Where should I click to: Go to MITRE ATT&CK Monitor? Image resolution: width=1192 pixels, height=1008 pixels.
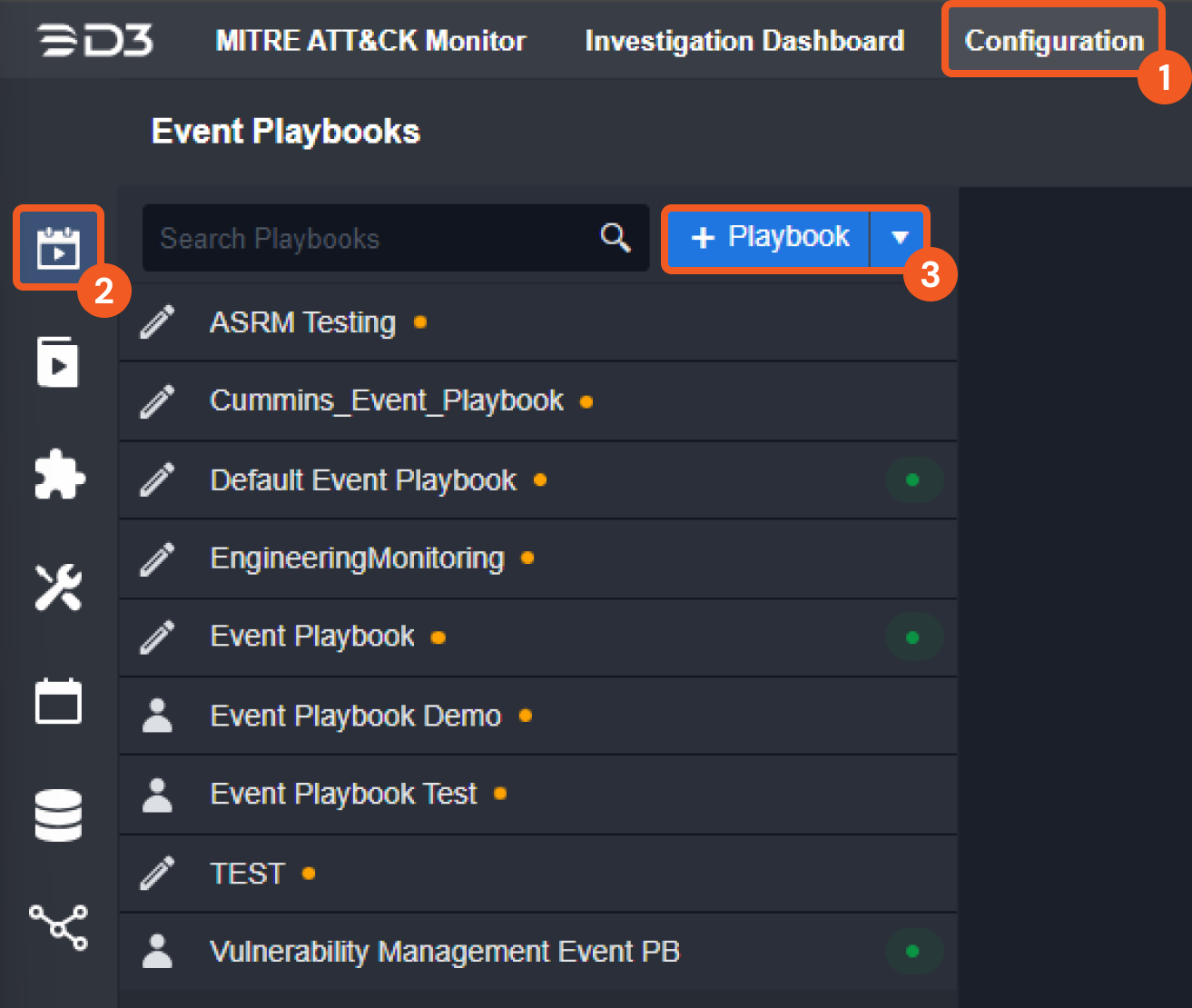point(370,41)
